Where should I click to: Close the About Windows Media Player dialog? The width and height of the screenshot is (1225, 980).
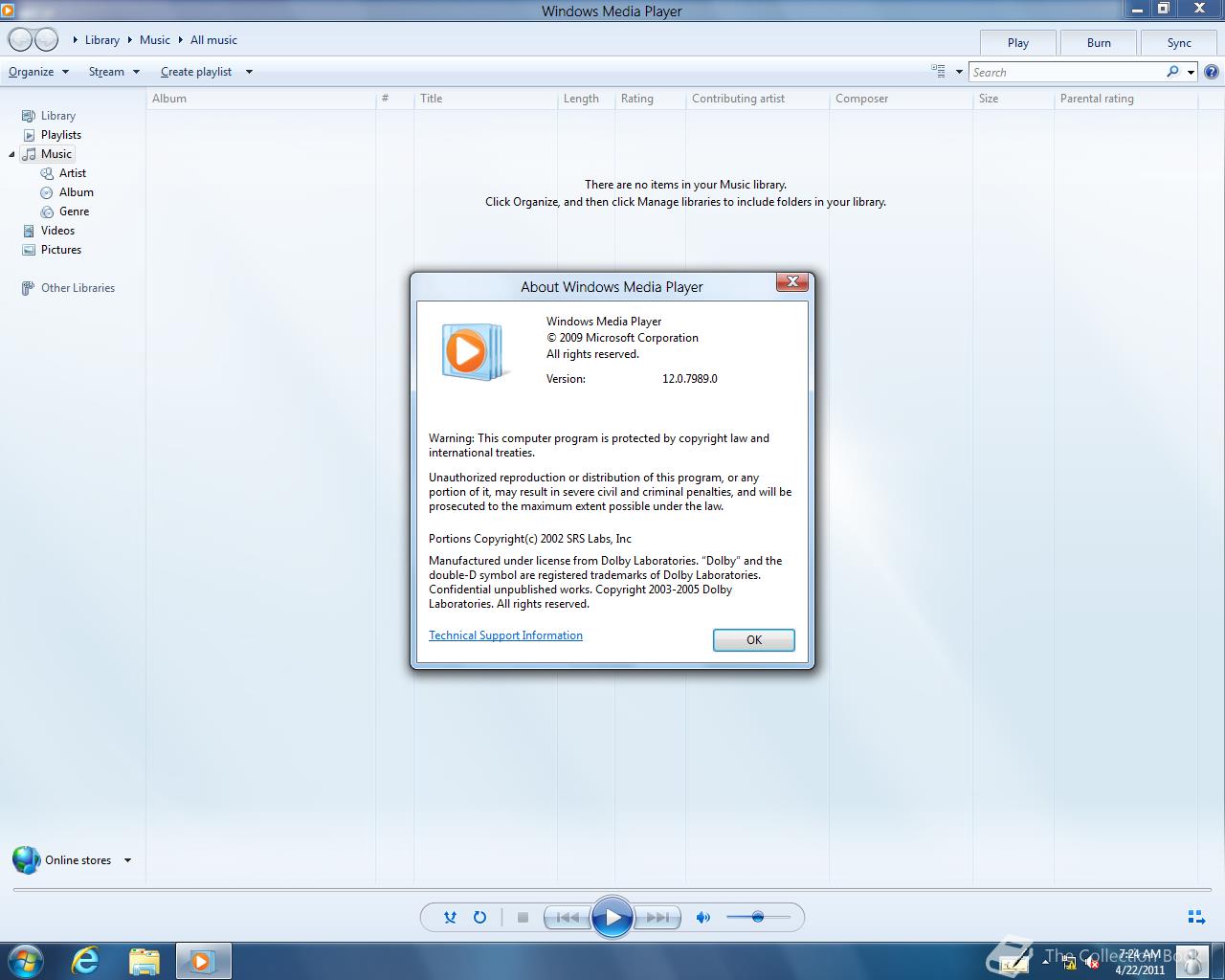click(792, 281)
